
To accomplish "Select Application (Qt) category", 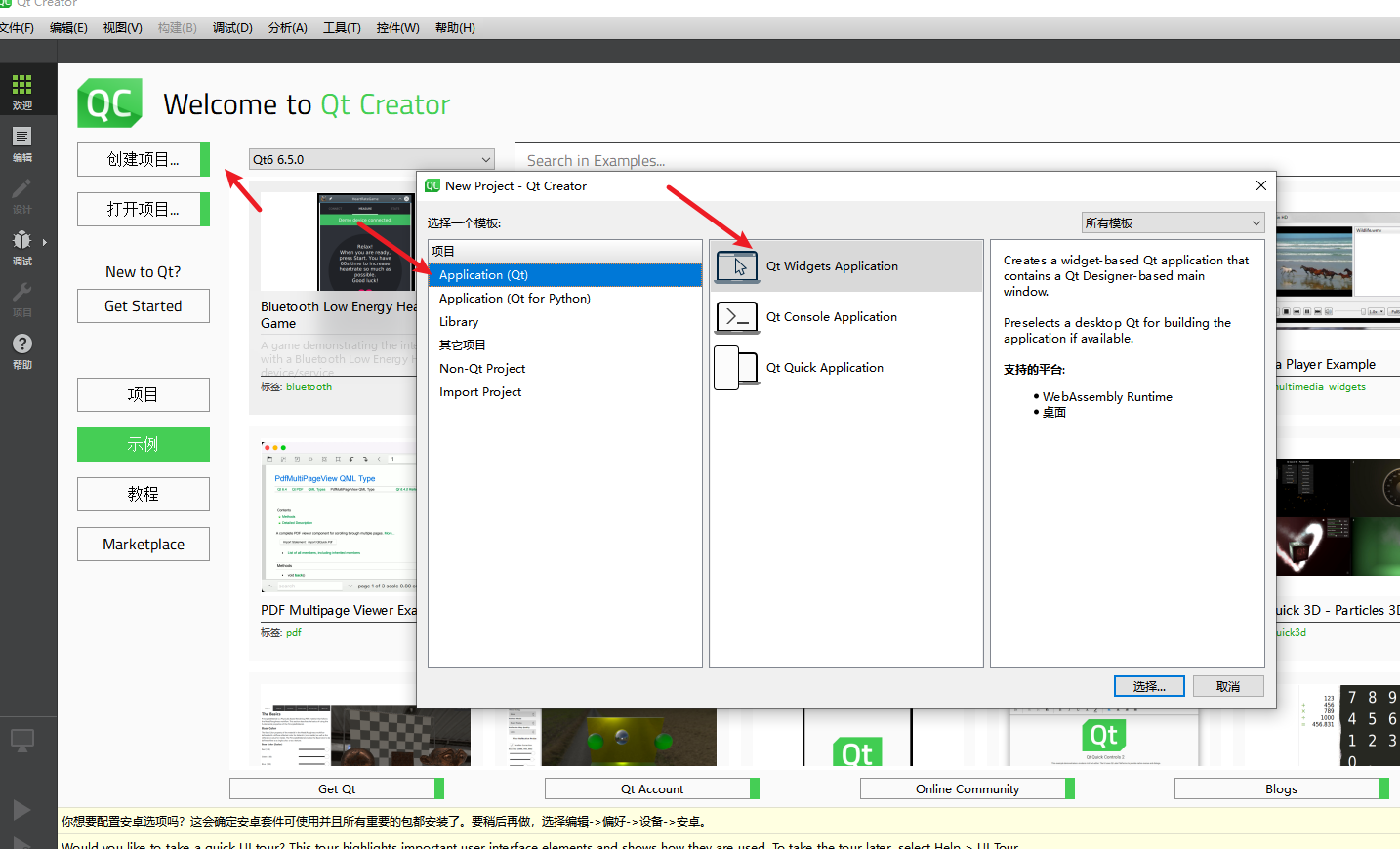I will click(565, 275).
